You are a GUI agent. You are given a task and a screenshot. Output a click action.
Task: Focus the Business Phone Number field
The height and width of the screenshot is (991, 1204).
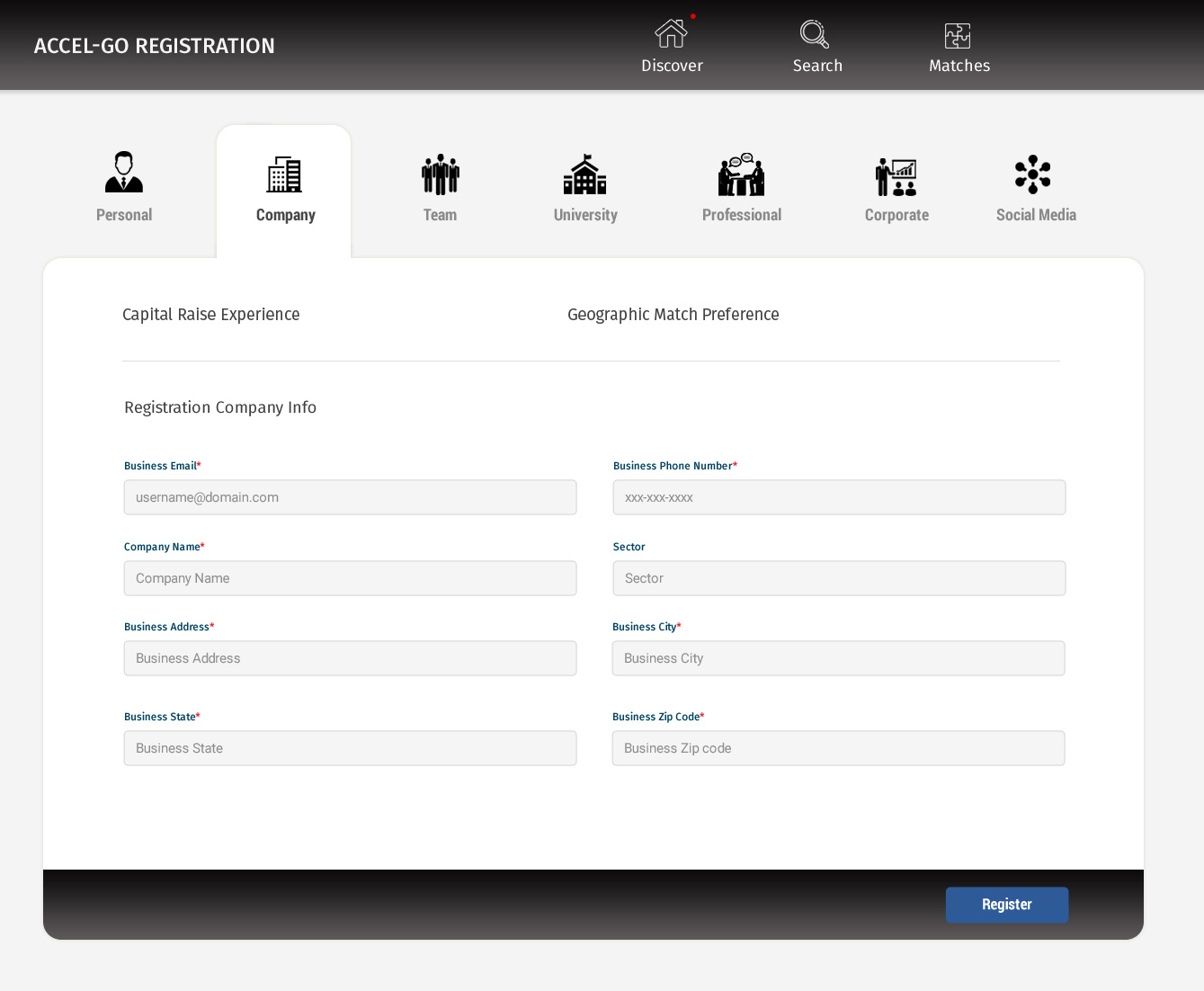[839, 497]
